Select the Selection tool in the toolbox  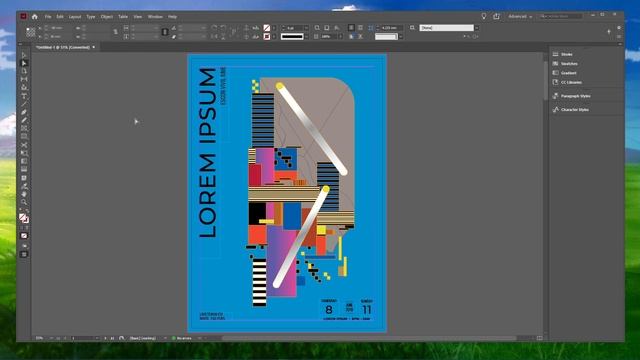pyautogui.click(x=24, y=55)
